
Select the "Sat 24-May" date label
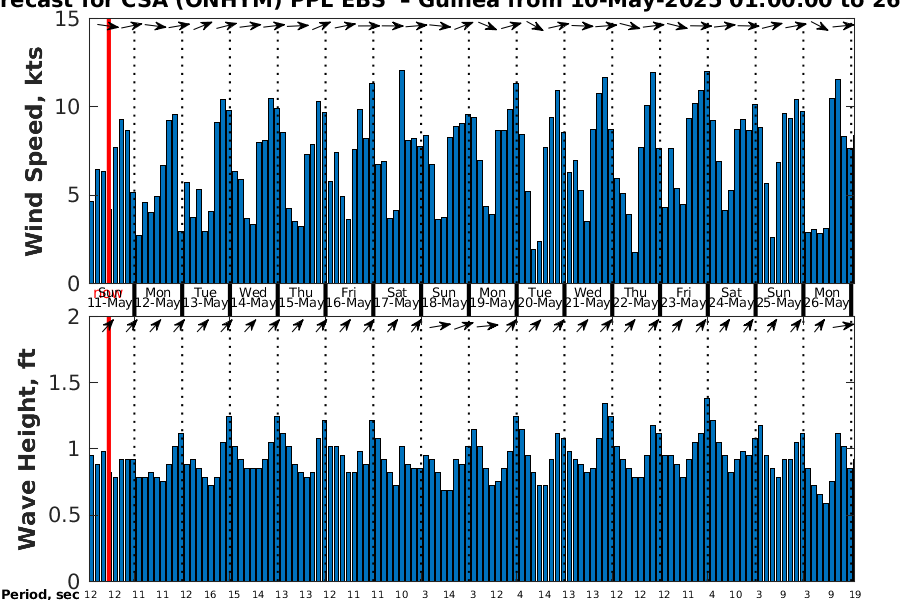click(x=731, y=298)
